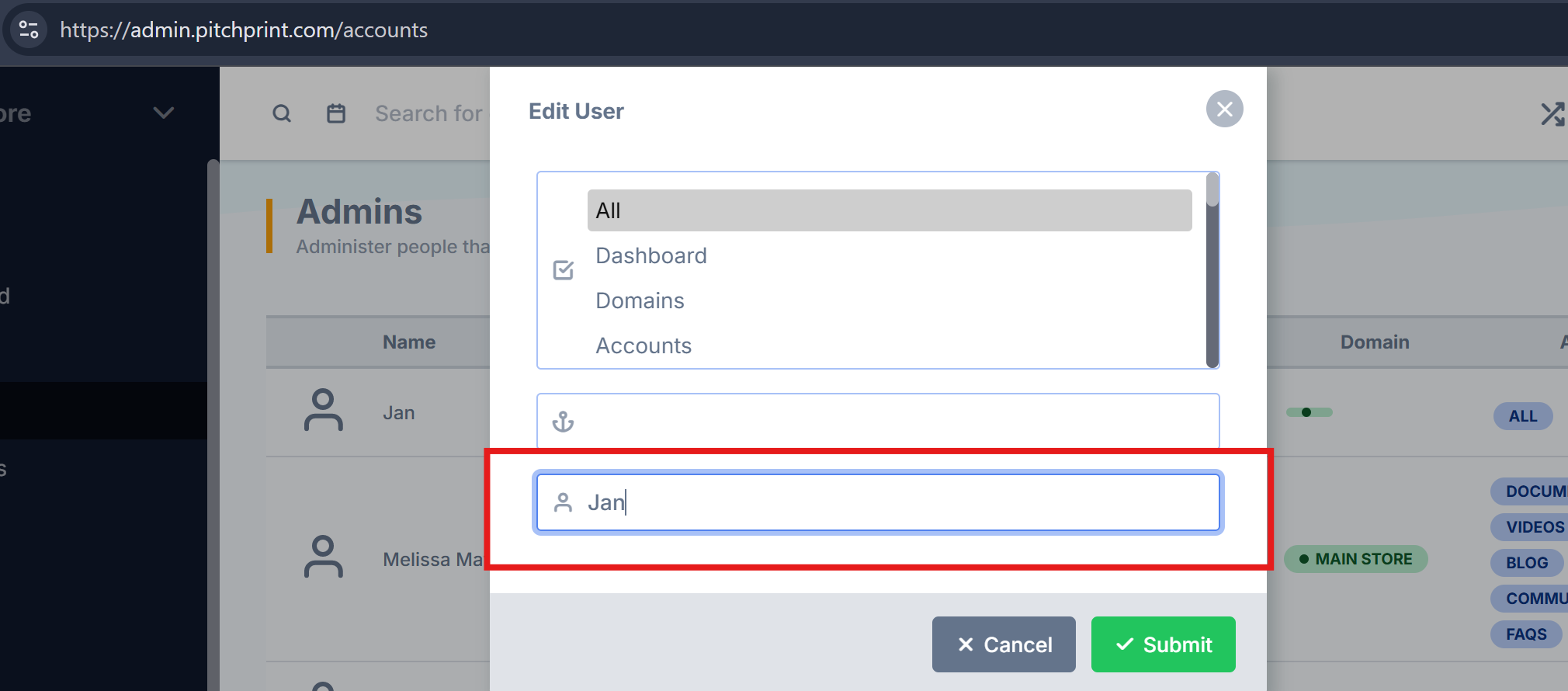Choose 'Accounts' permission option
The image size is (1568, 691).
click(x=644, y=345)
